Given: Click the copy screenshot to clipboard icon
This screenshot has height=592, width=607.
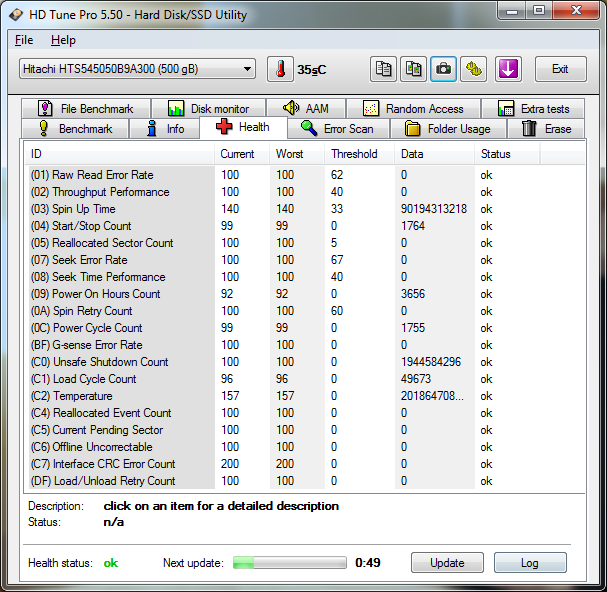Looking at the screenshot, I should [x=413, y=69].
